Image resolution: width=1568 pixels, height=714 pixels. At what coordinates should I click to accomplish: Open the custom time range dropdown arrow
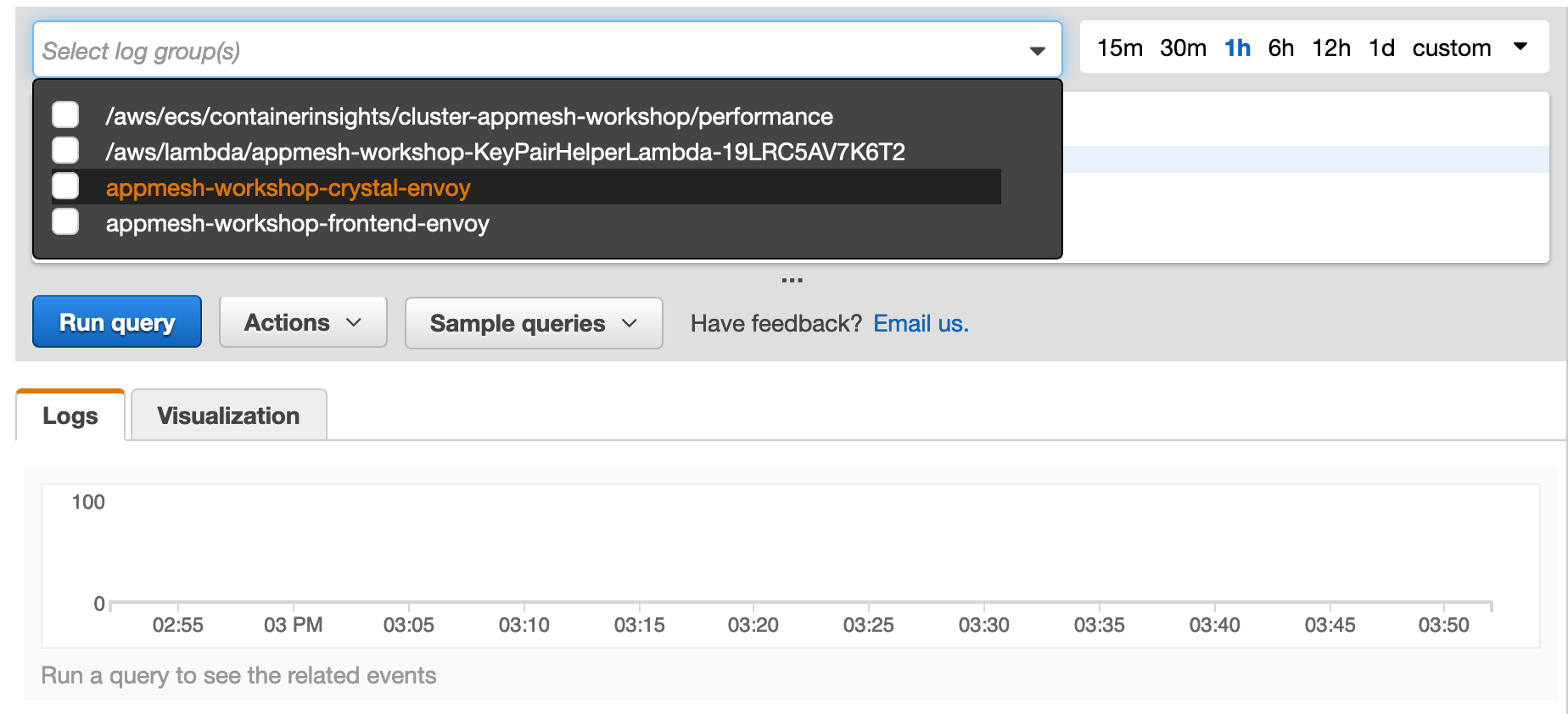coord(1520,47)
